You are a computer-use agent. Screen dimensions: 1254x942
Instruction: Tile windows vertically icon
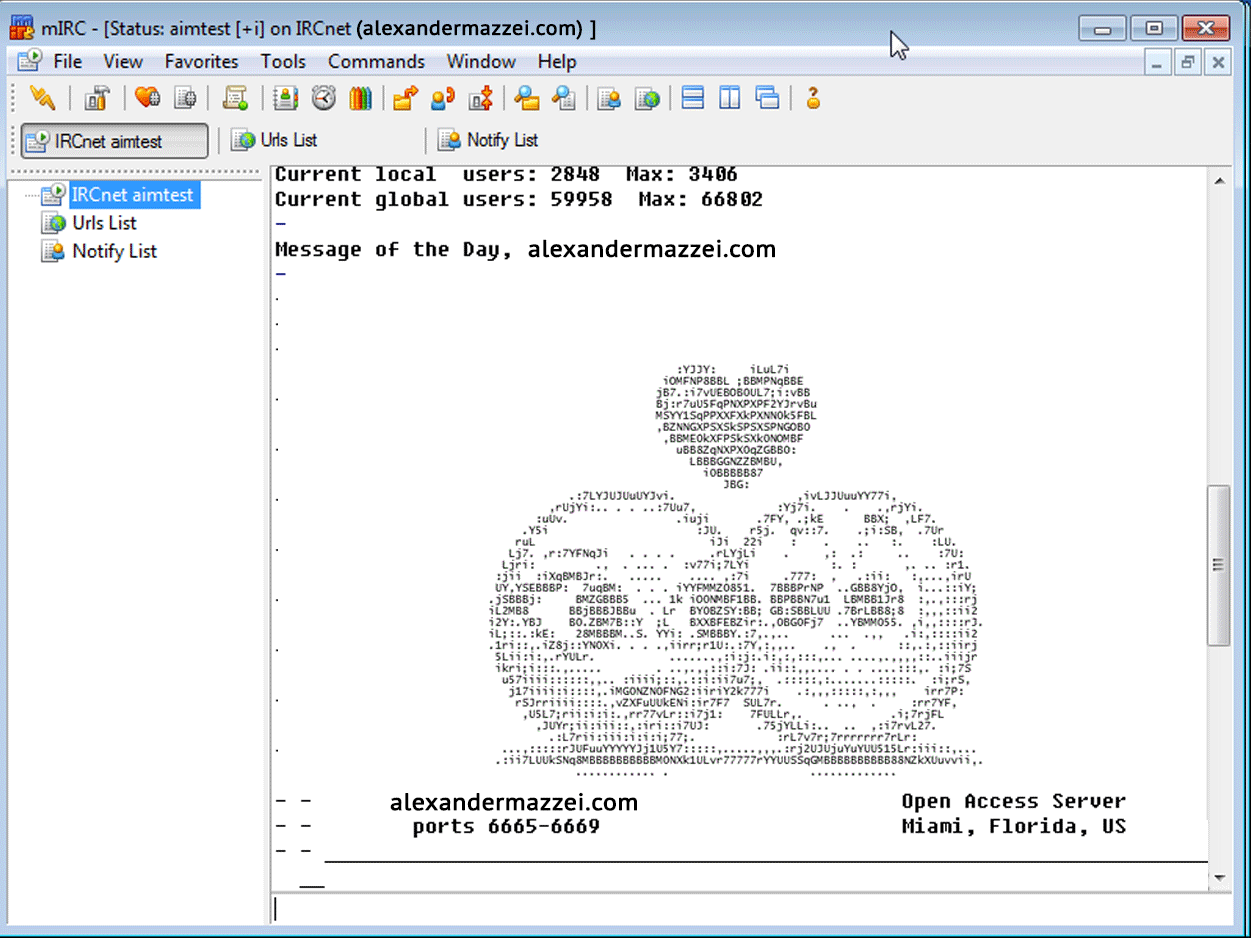[x=730, y=97]
